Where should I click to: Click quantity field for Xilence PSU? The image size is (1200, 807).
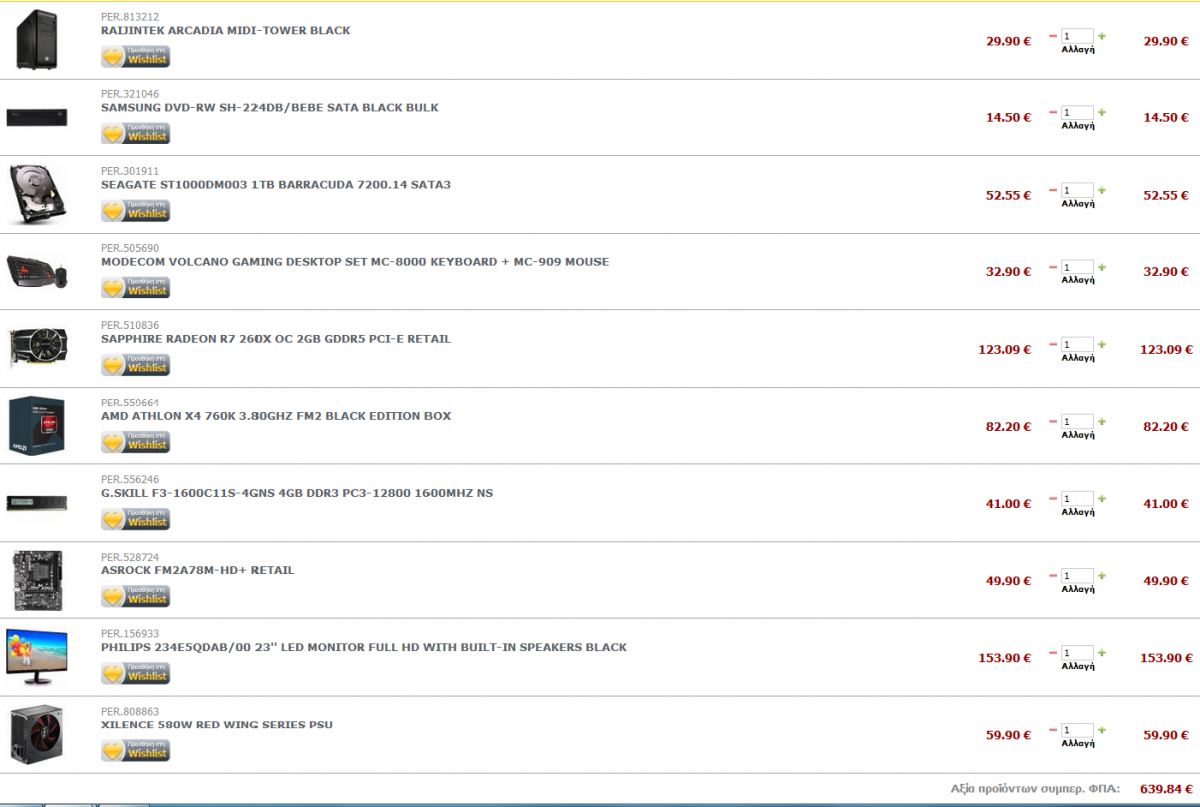tap(1078, 730)
